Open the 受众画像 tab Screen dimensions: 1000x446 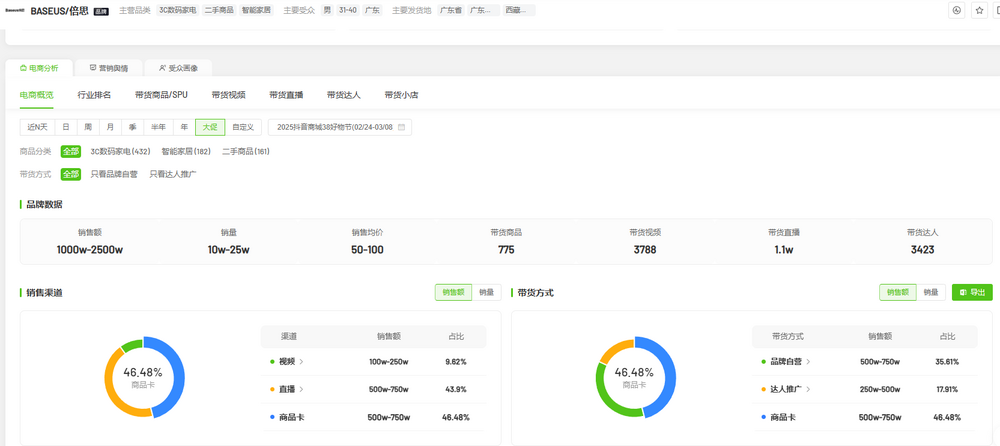click(178, 68)
